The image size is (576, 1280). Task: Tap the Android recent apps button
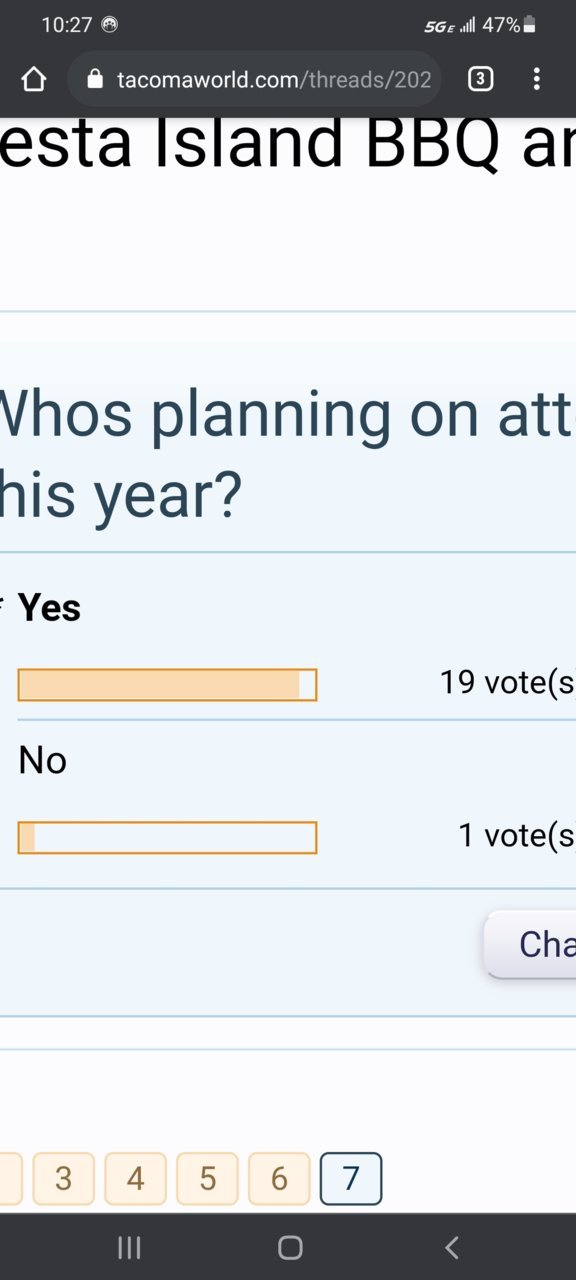point(129,1247)
